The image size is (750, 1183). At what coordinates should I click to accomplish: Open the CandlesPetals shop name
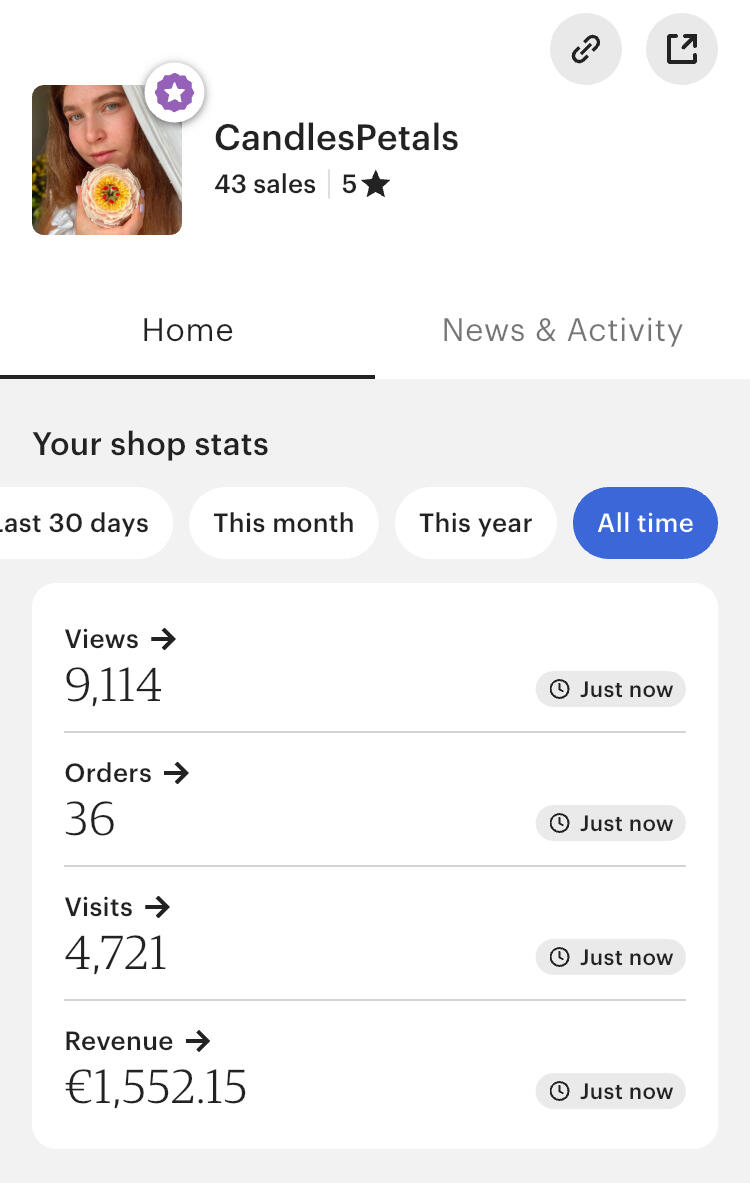(336, 138)
